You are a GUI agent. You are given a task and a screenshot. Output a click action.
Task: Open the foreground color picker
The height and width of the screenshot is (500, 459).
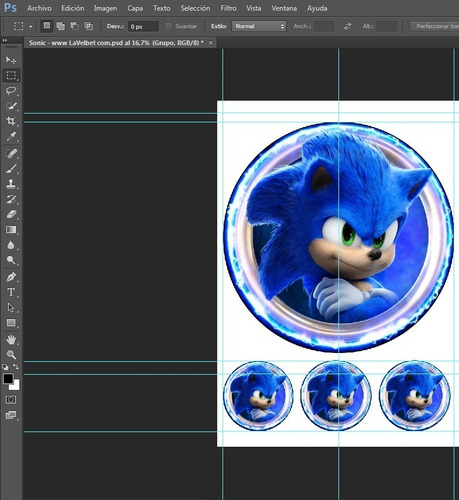tap(8, 379)
